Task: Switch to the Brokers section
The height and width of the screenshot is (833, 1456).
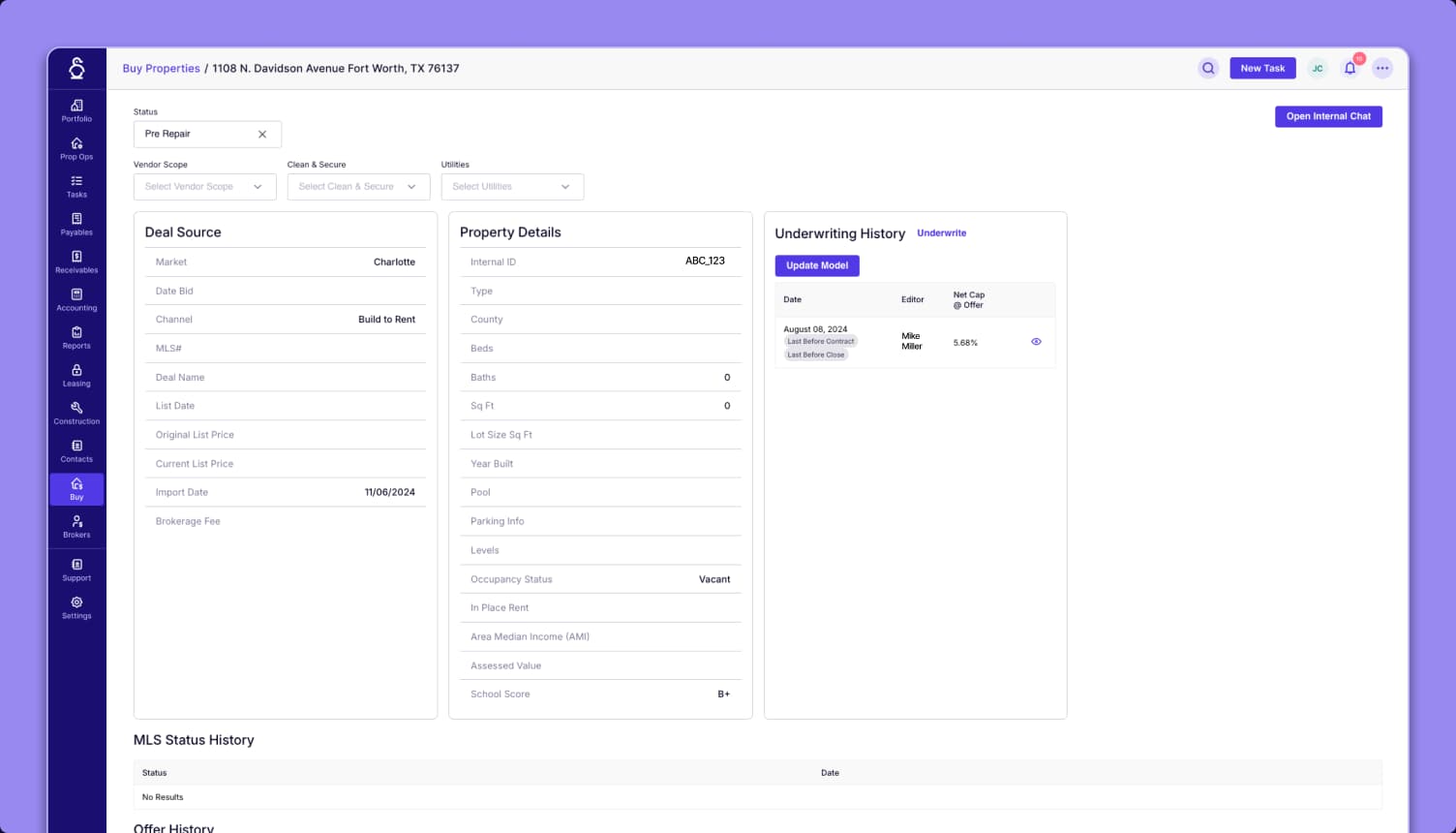Action: [x=76, y=526]
